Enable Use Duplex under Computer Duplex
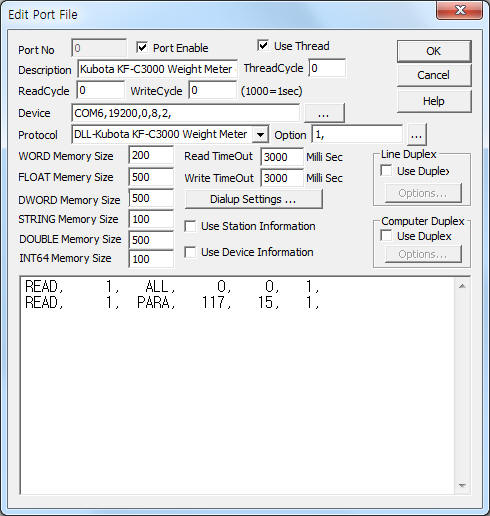490x516 pixels. (386, 236)
